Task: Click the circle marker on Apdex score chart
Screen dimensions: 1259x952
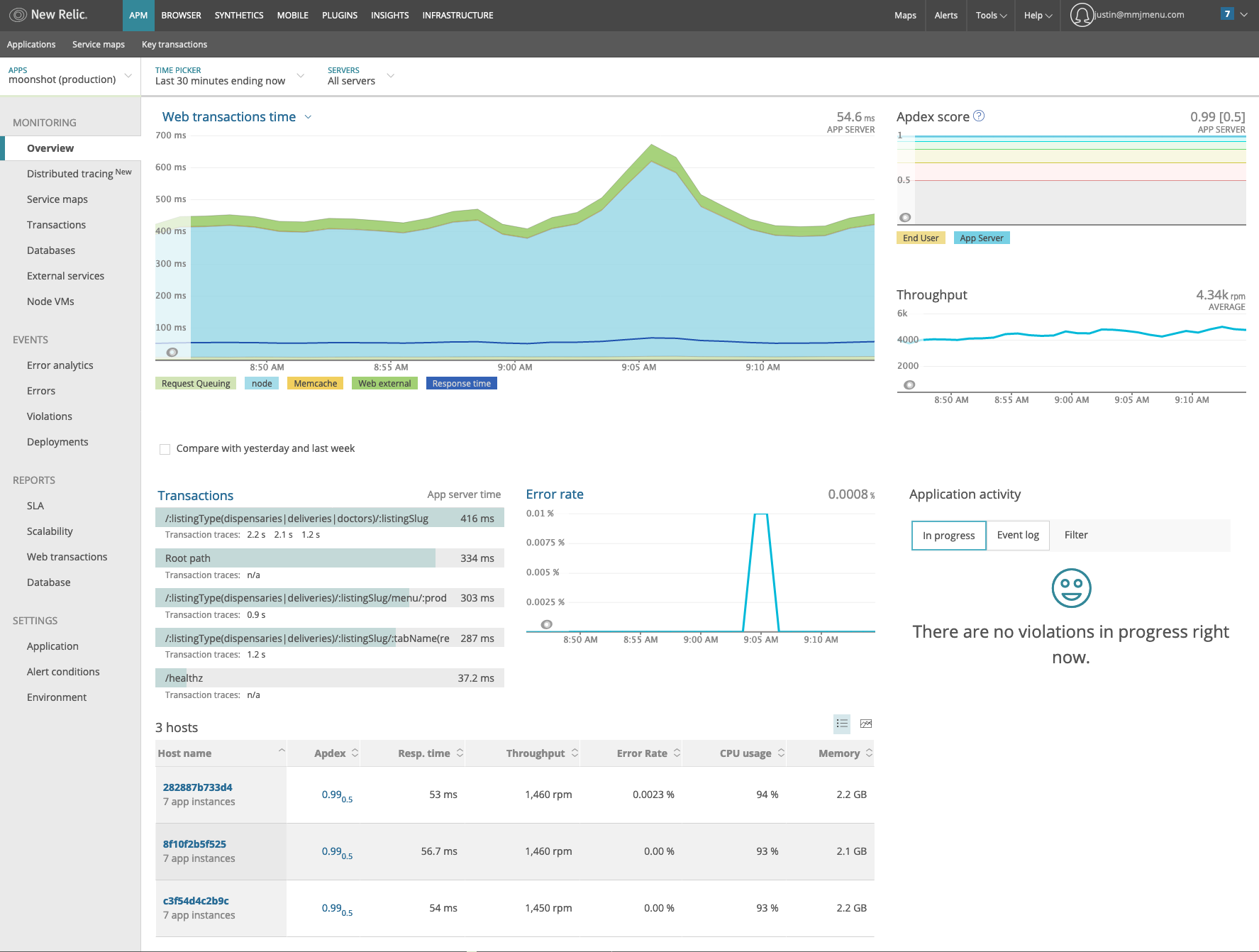Action: coord(905,218)
